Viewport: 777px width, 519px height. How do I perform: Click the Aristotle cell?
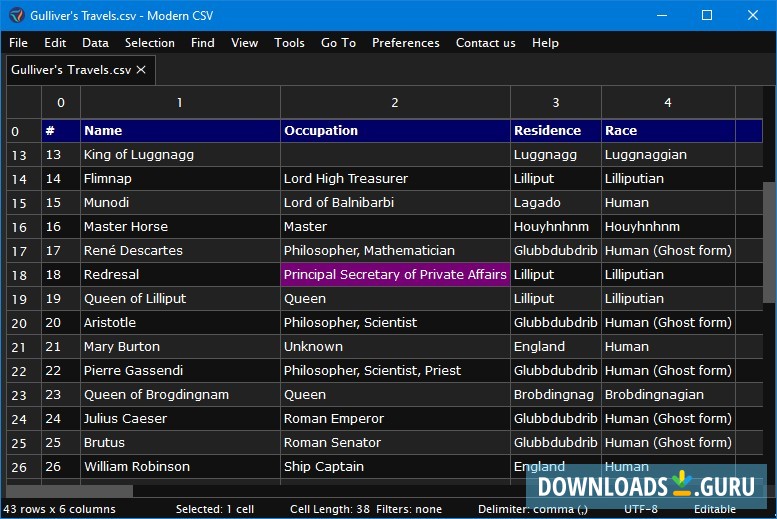[x=180, y=323]
